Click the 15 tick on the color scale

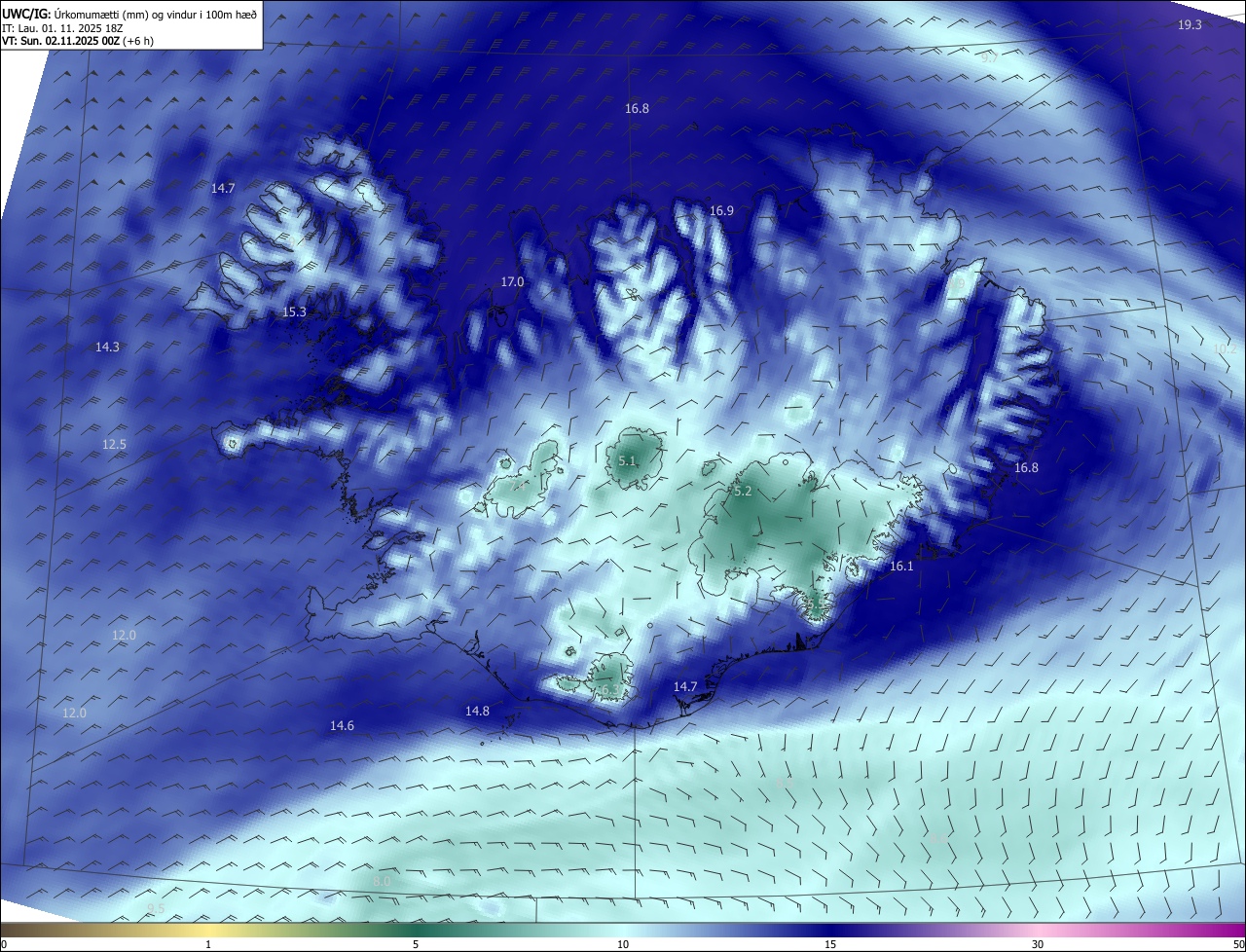tap(830, 944)
